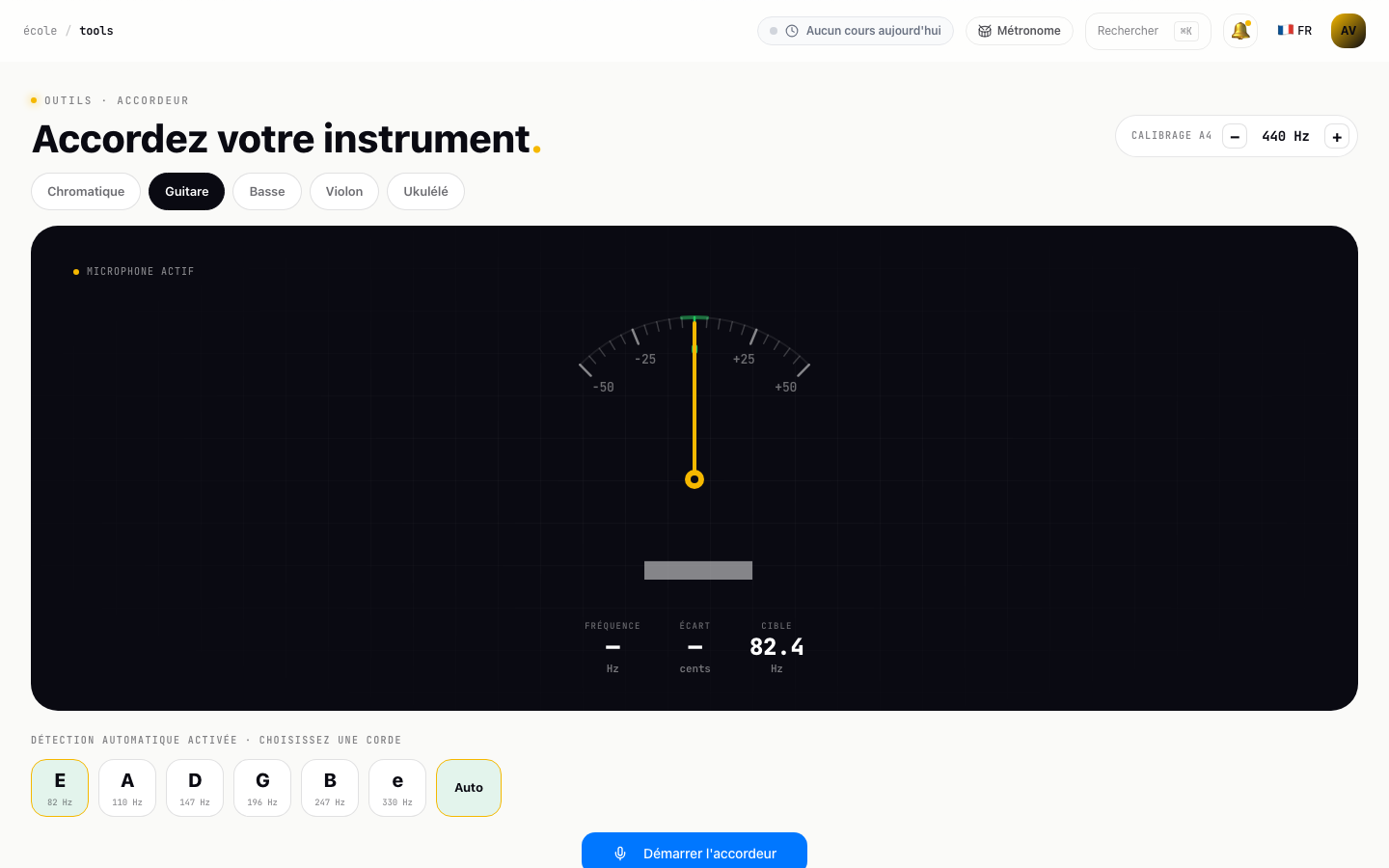Select A string 110 Hz
This screenshot has height=868, width=1389.
(127, 788)
